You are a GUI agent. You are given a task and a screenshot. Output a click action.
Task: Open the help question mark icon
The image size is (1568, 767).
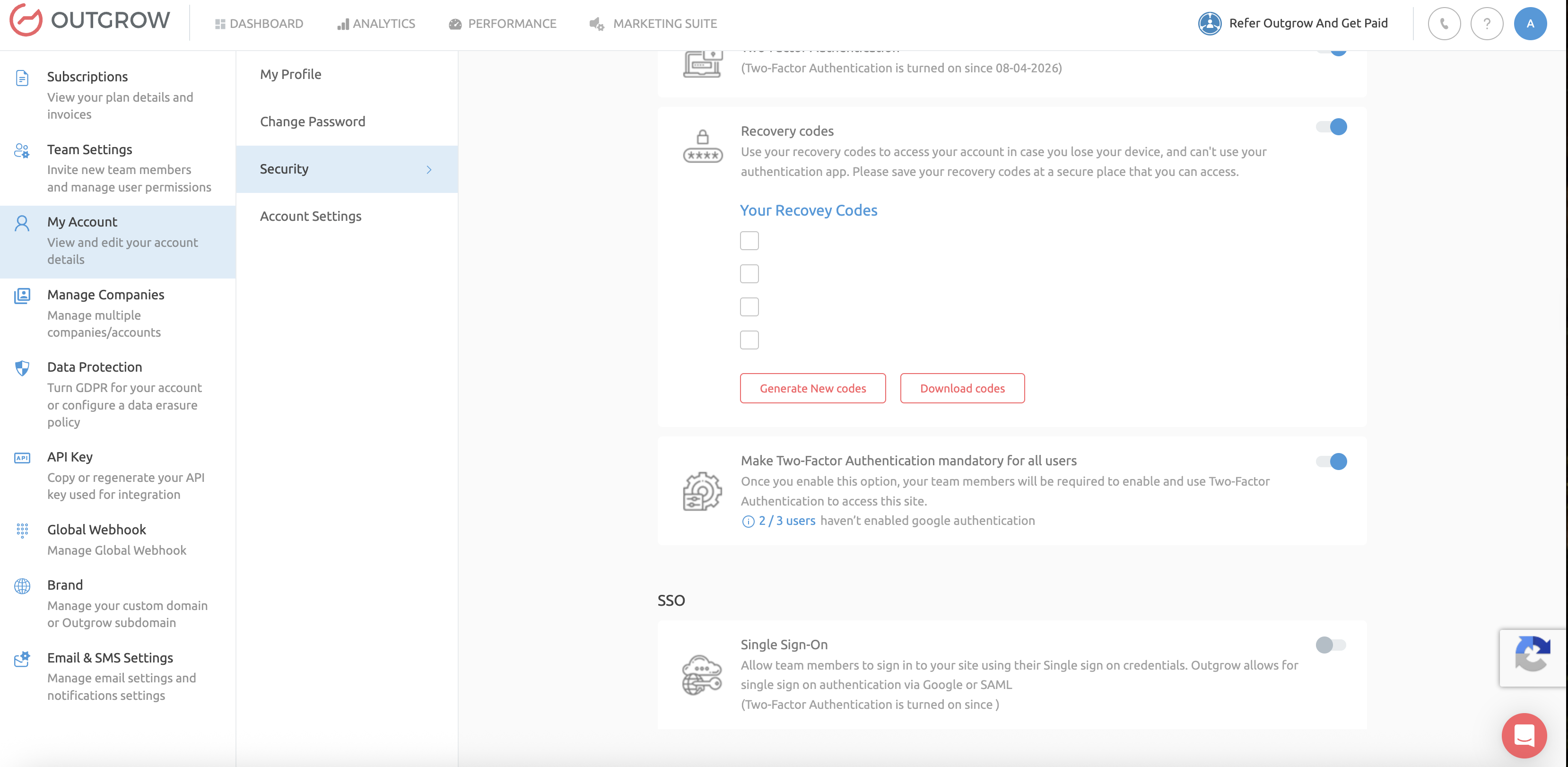(1487, 24)
